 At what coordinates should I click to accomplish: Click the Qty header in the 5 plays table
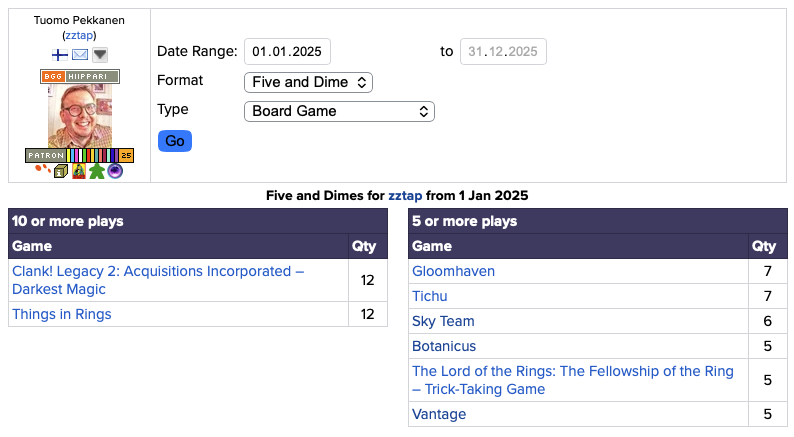[763, 246]
